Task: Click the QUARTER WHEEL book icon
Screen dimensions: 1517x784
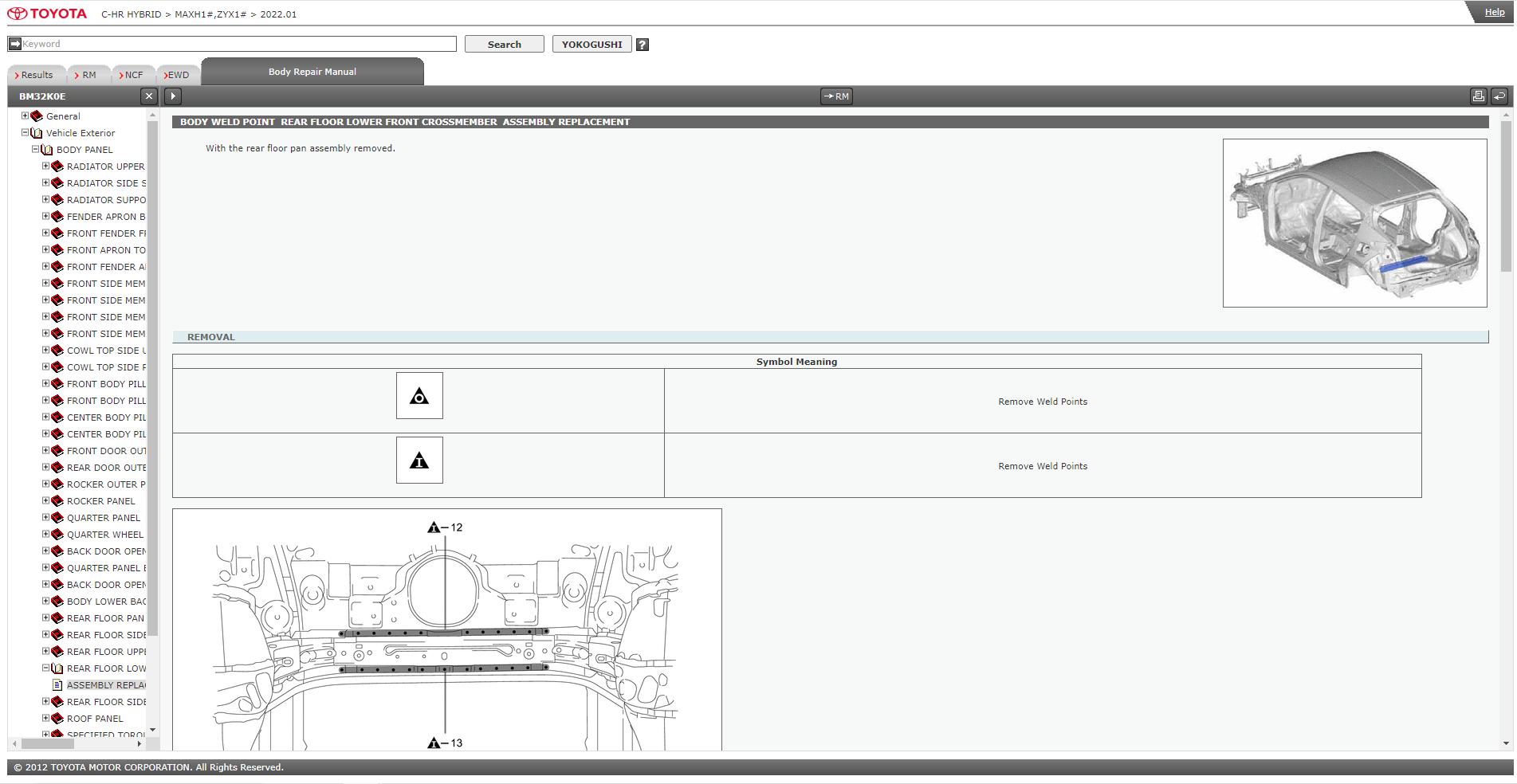Action: click(57, 535)
